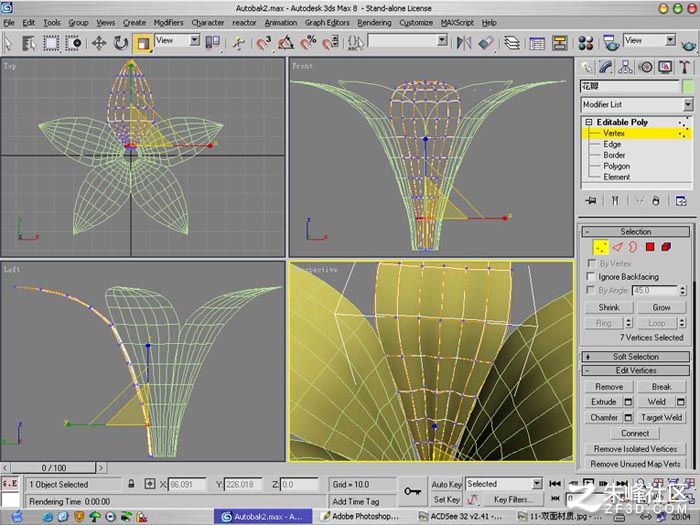This screenshot has width=700, height=525.
Task: Open the Hierarchy command panel tab
Action: pos(625,67)
